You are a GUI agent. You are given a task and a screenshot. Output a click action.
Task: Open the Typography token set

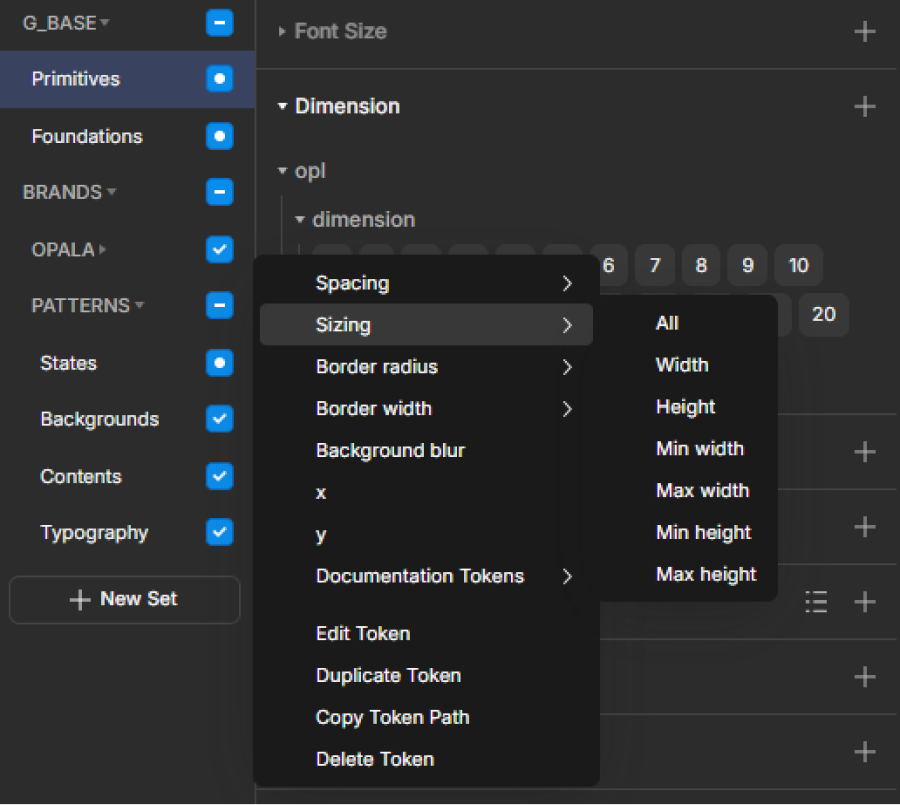click(94, 533)
